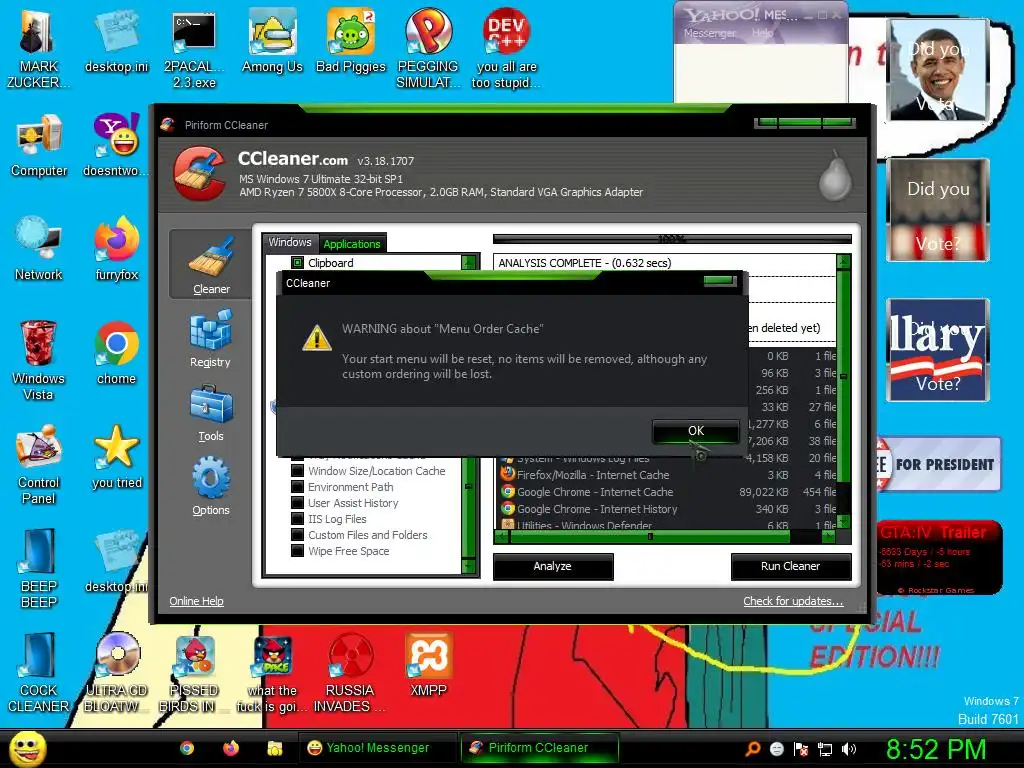The width and height of the screenshot is (1024, 768).
Task: Toggle the Custom Files and Folders checkbox
Action: pos(297,535)
